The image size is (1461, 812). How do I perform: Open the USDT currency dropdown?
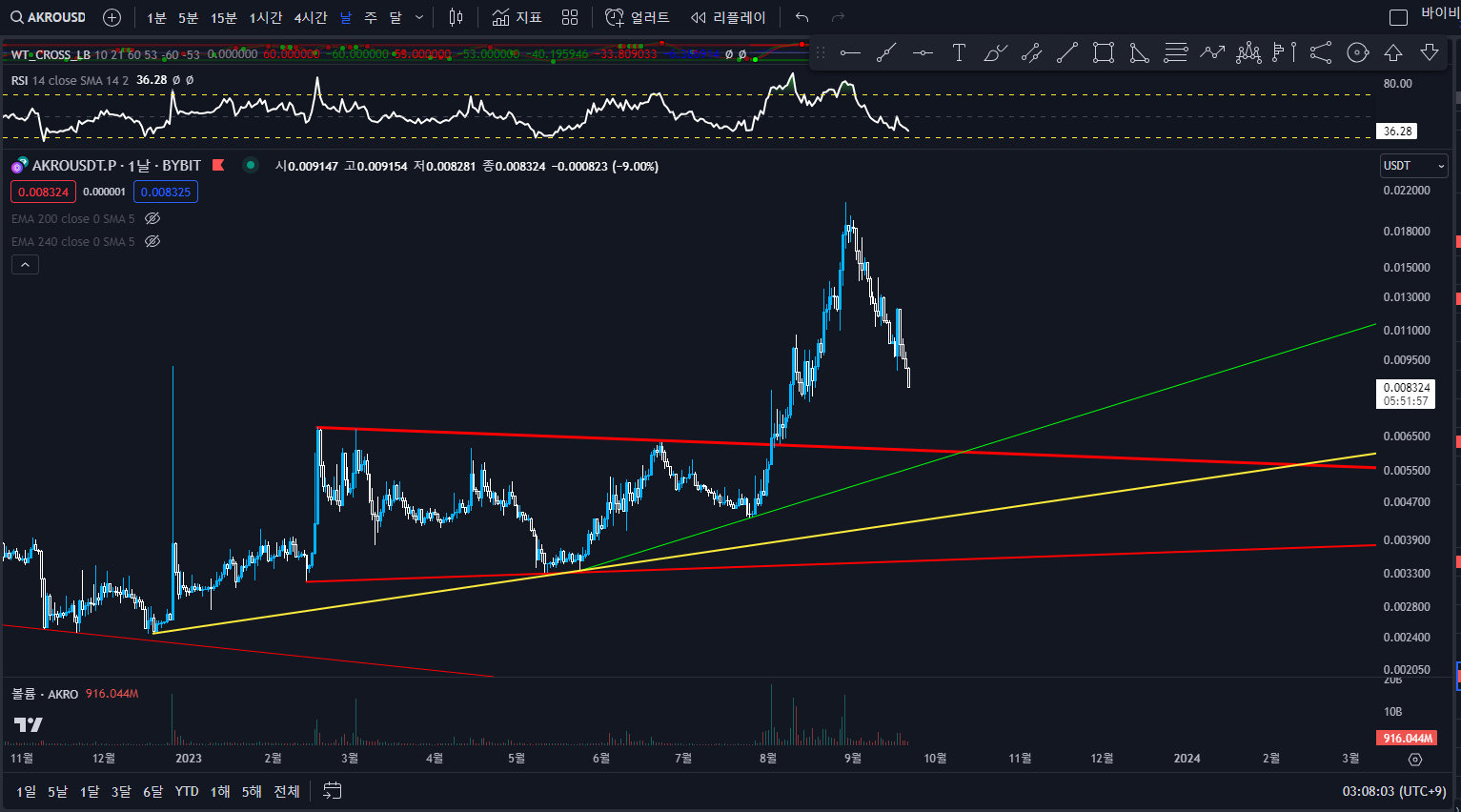(x=1414, y=166)
